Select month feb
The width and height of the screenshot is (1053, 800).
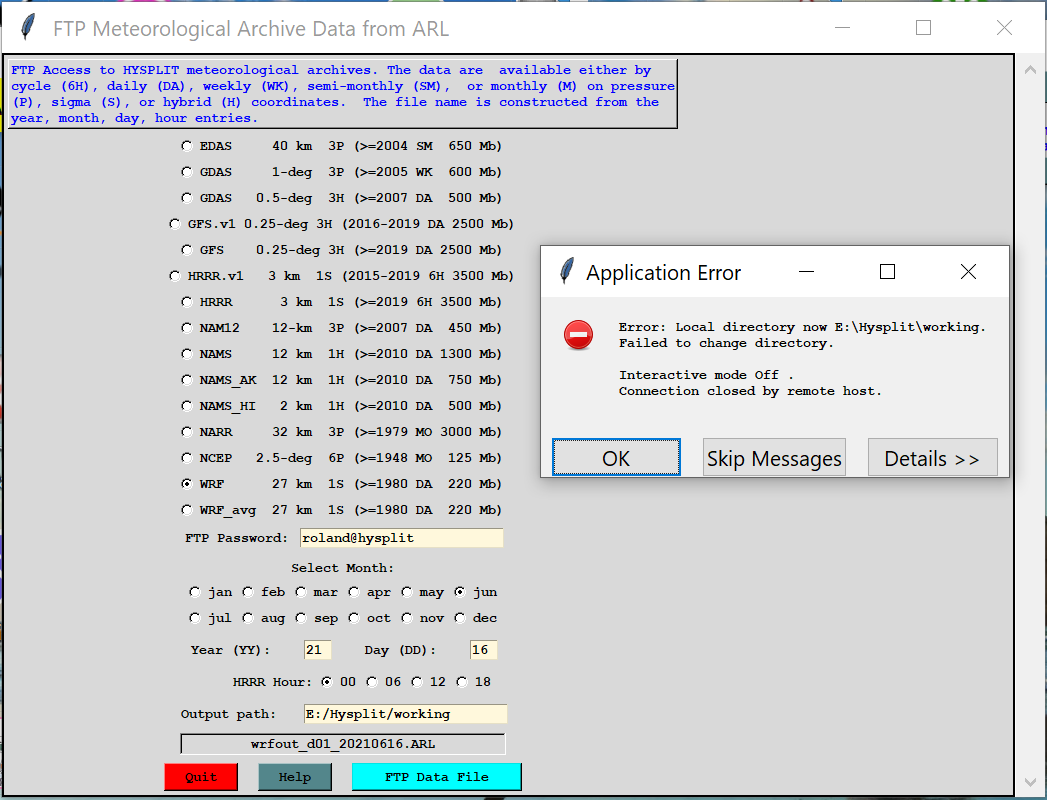pyautogui.click(x=248, y=592)
